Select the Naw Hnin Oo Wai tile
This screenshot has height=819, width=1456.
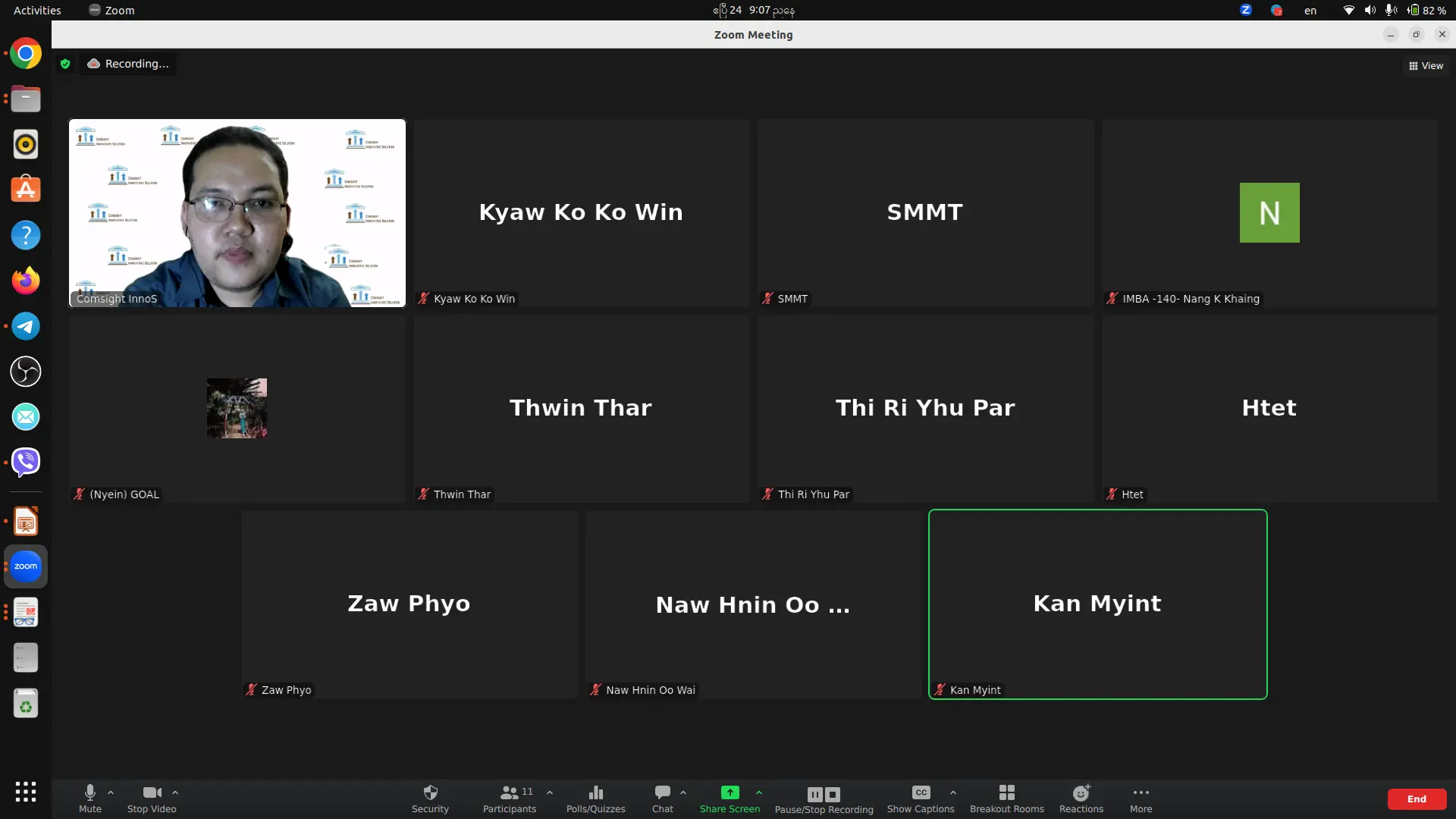(754, 604)
